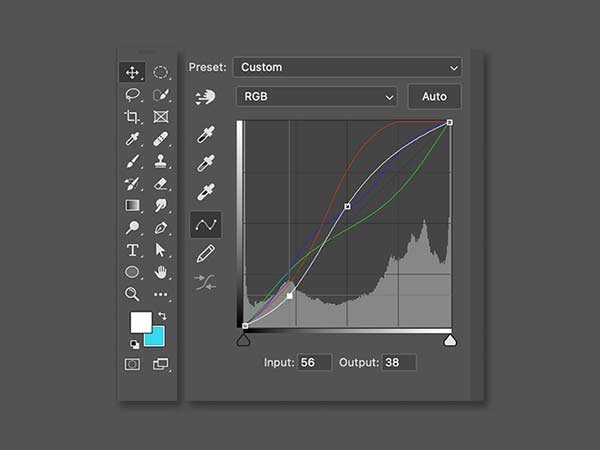
Task: Select the Eraser tool
Action: tap(161, 184)
